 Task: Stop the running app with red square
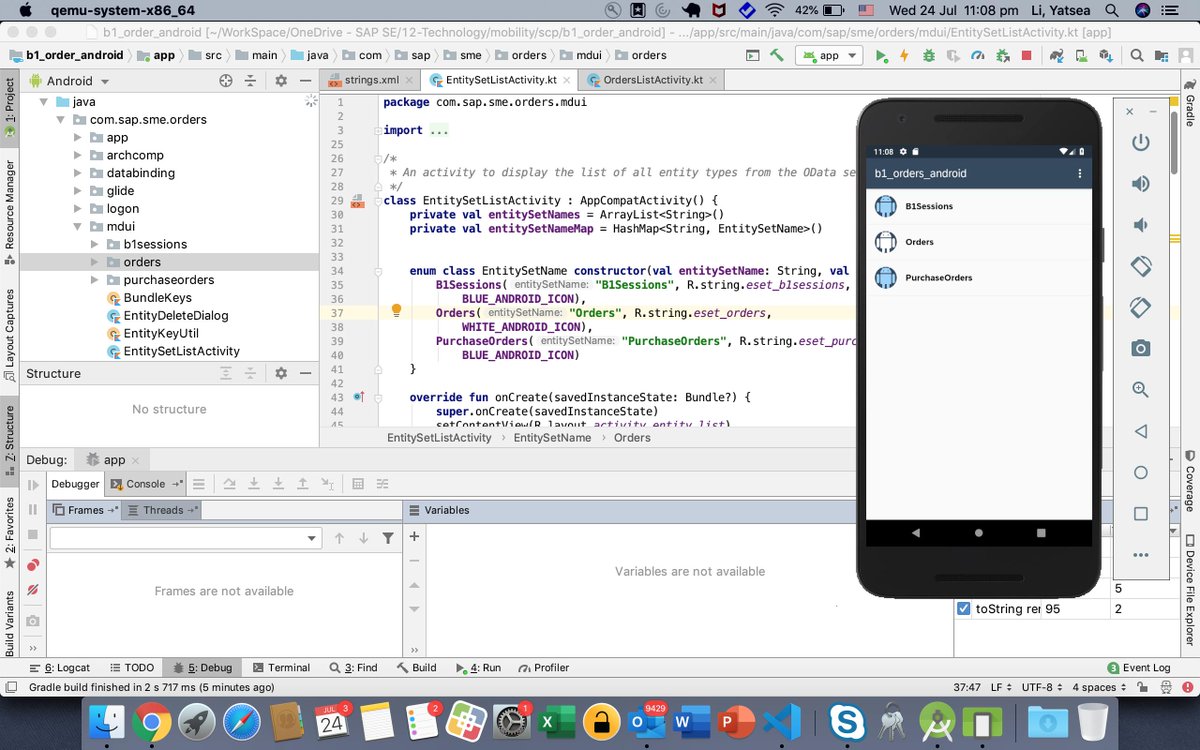click(x=1026, y=56)
